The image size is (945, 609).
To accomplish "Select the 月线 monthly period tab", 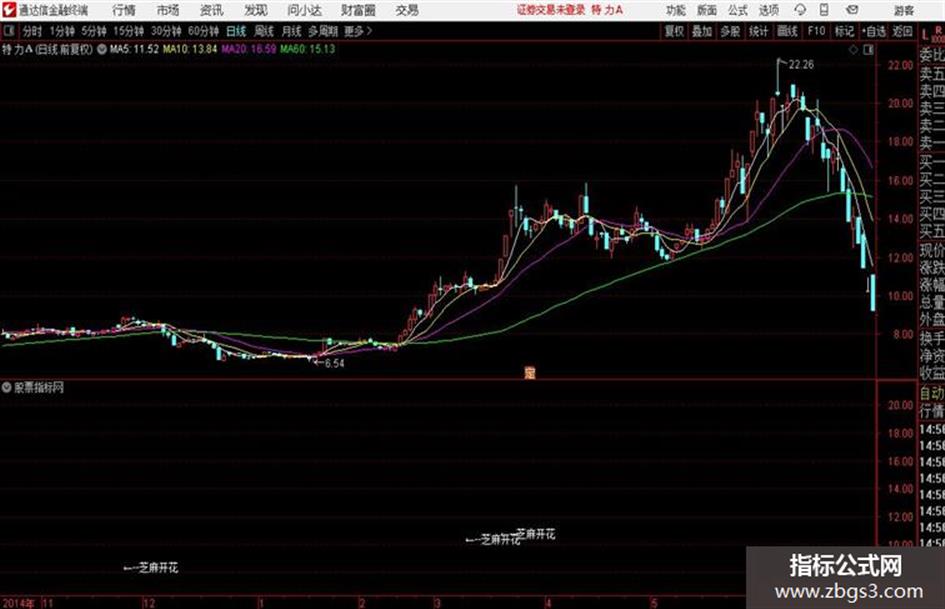I will pyautogui.click(x=292, y=31).
